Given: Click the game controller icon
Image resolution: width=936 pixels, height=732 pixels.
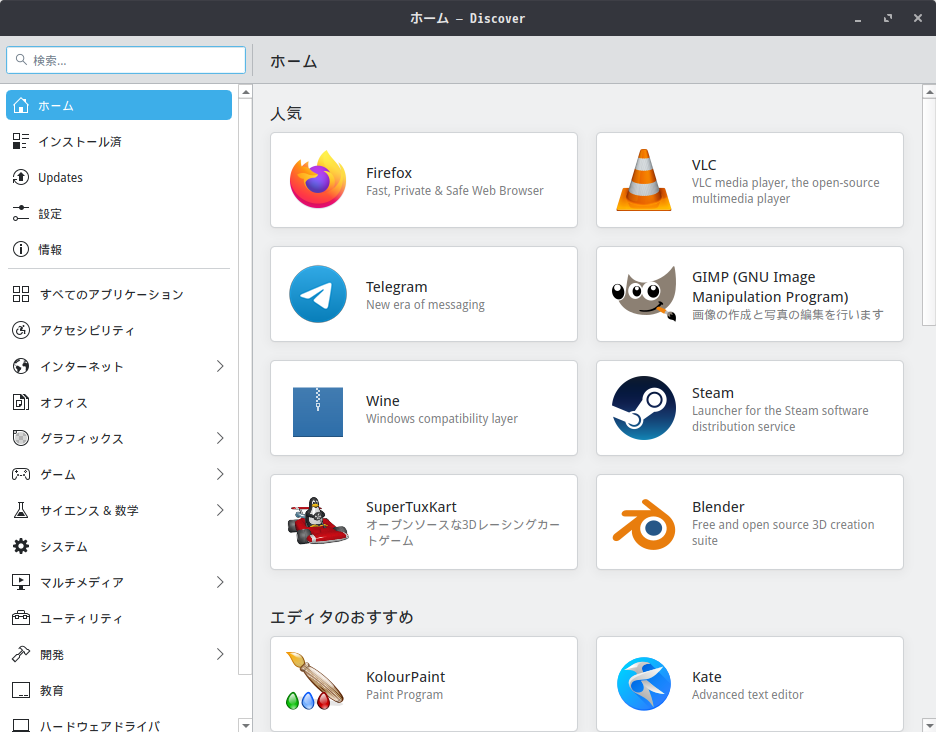Looking at the screenshot, I should (21, 474).
